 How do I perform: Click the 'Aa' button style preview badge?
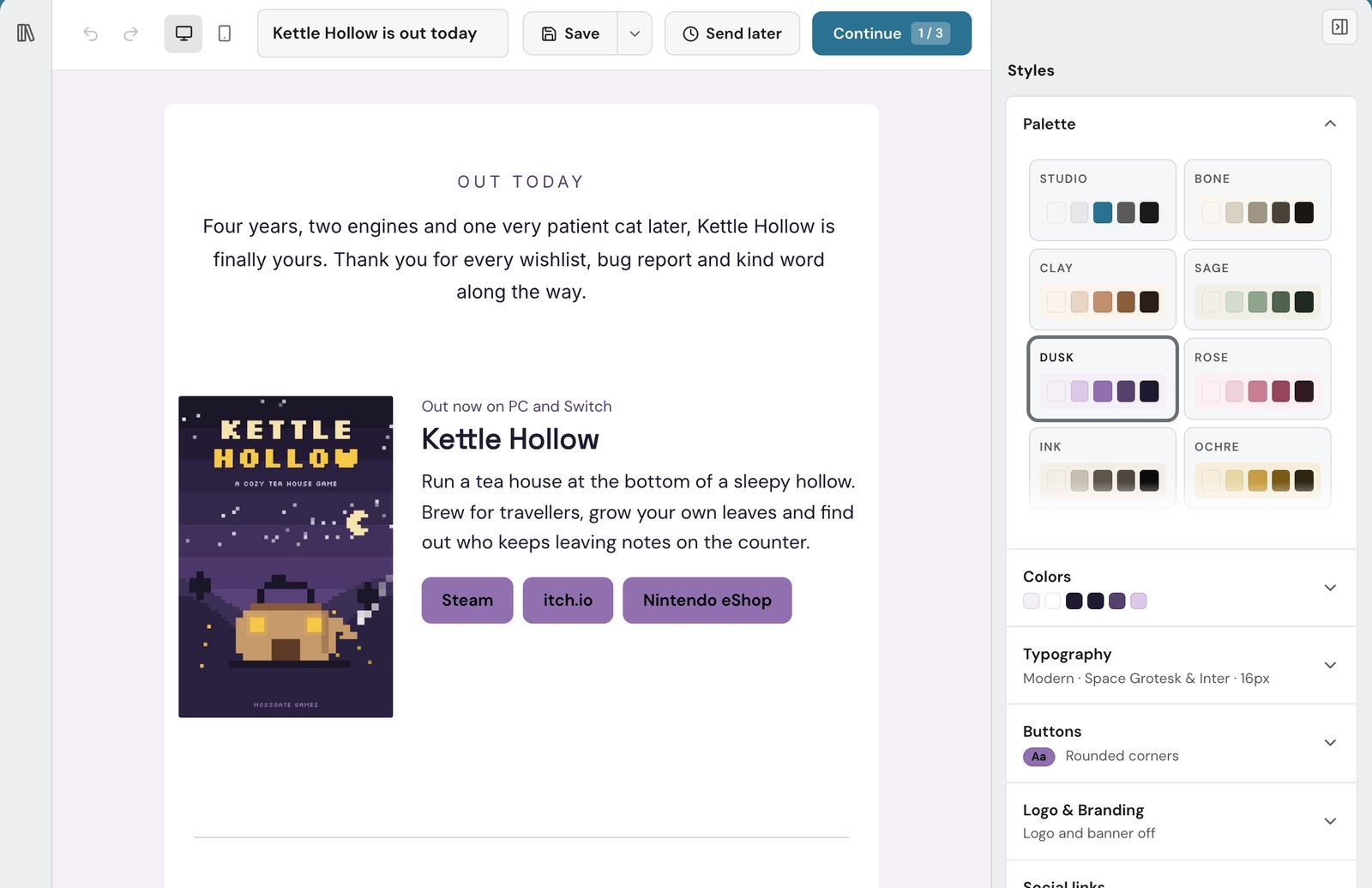pos(1038,757)
